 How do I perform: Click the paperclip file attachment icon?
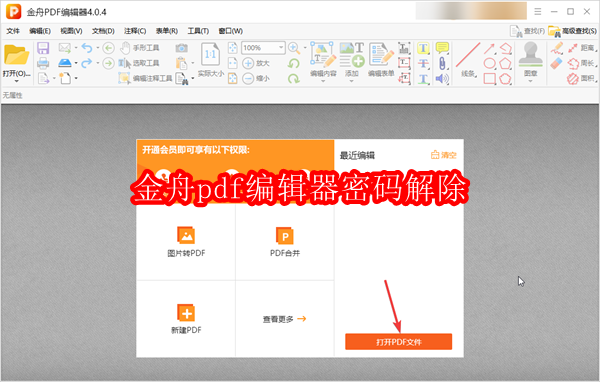[x=442, y=63]
